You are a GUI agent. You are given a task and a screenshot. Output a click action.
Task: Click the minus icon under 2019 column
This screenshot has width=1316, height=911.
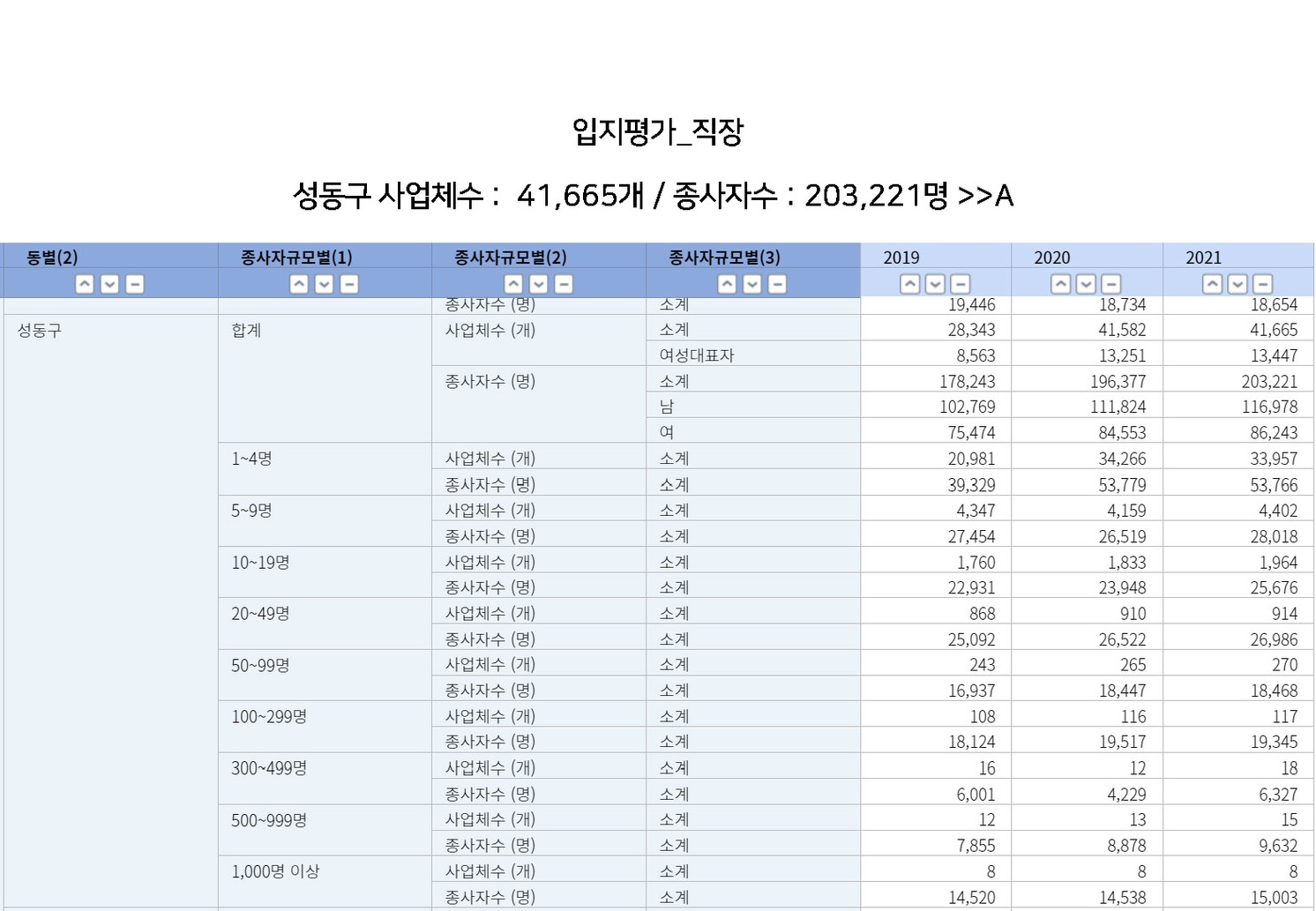[x=961, y=284]
